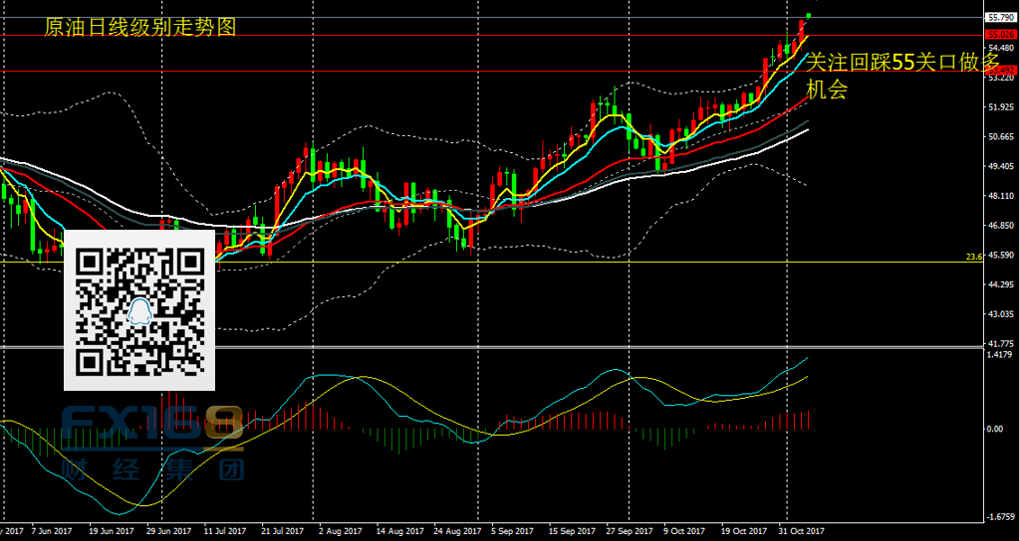Click the QR code image
The image size is (1020, 541).
pyautogui.click(x=139, y=309)
